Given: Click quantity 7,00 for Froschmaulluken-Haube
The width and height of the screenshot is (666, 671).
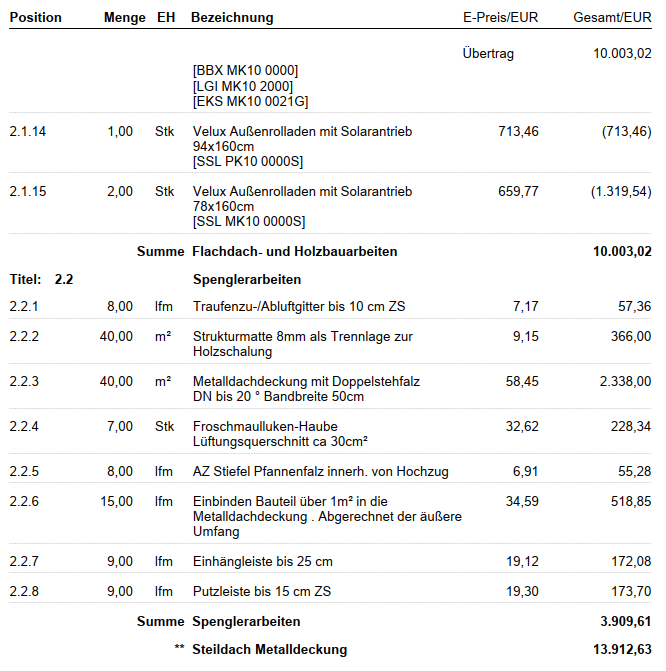Looking at the screenshot, I should click(x=120, y=426).
